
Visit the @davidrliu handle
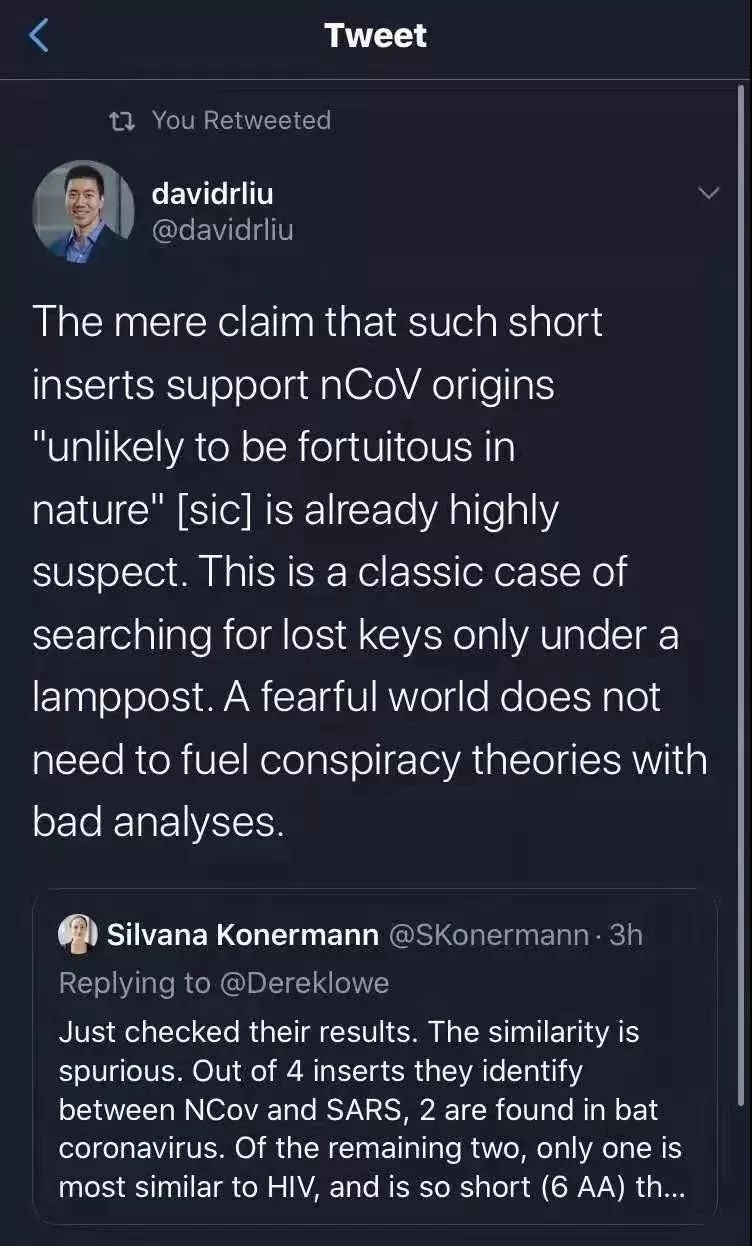pyautogui.click(x=222, y=229)
